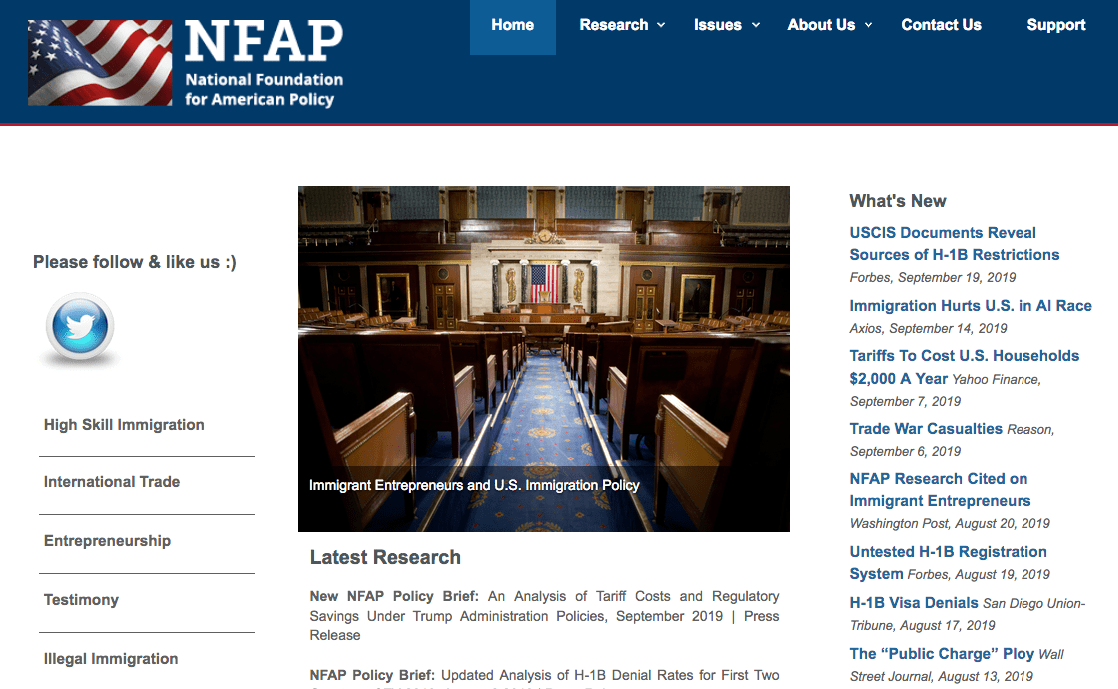Click the NFAP American flag logo
The height and width of the screenshot is (689, 1118).
tap(100, 63)
